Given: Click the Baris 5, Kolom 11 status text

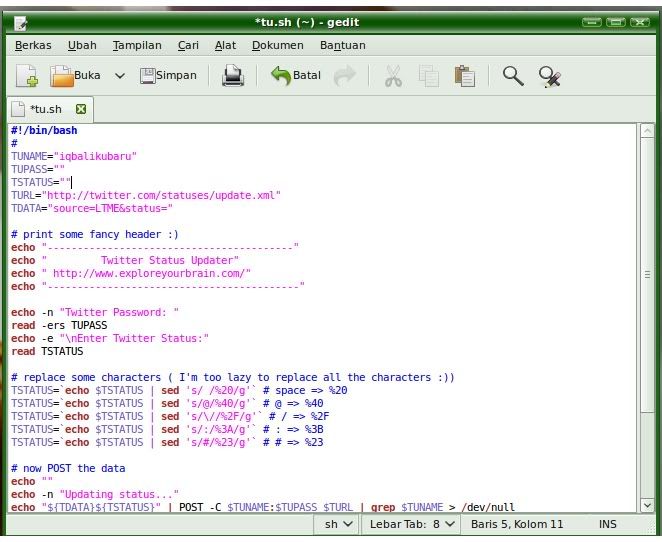Looking at the screenshot, I should coord(517,524).
